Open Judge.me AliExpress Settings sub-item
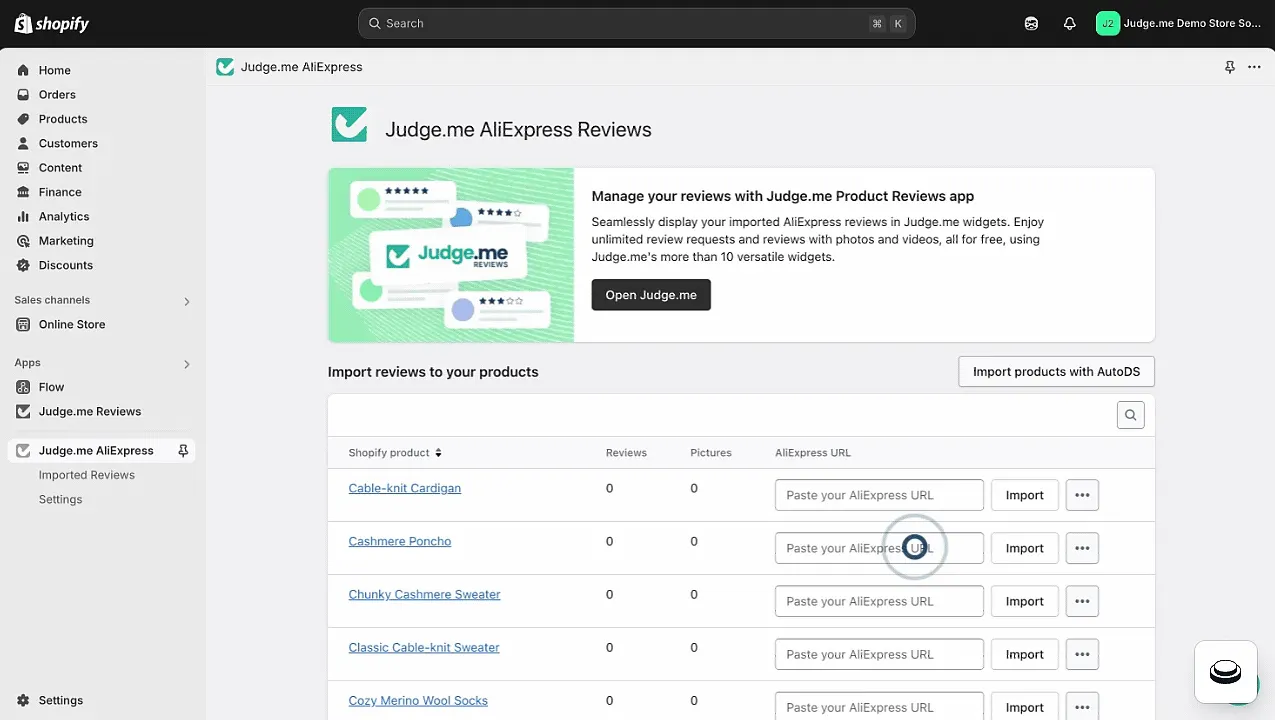Image resolution: width=1275 pixels, height=720 pixels. point(61,499)
